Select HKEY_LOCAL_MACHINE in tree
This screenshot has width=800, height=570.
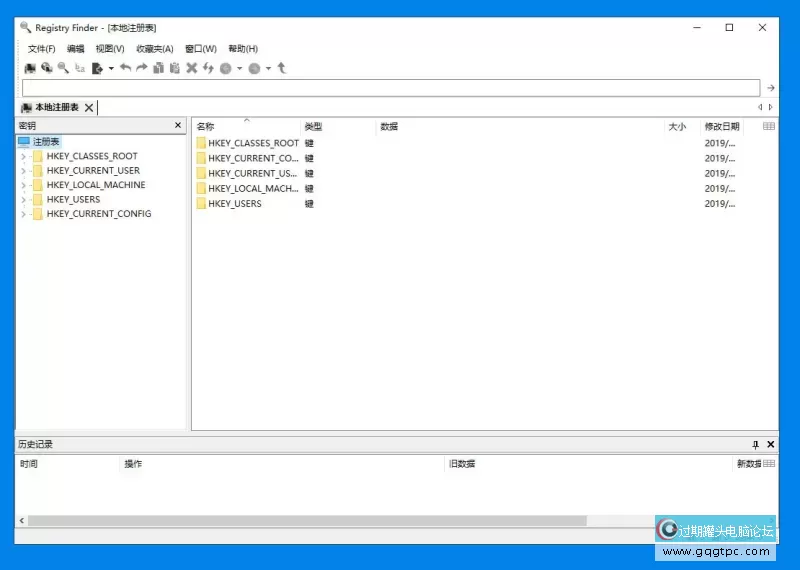pos(96,185)
